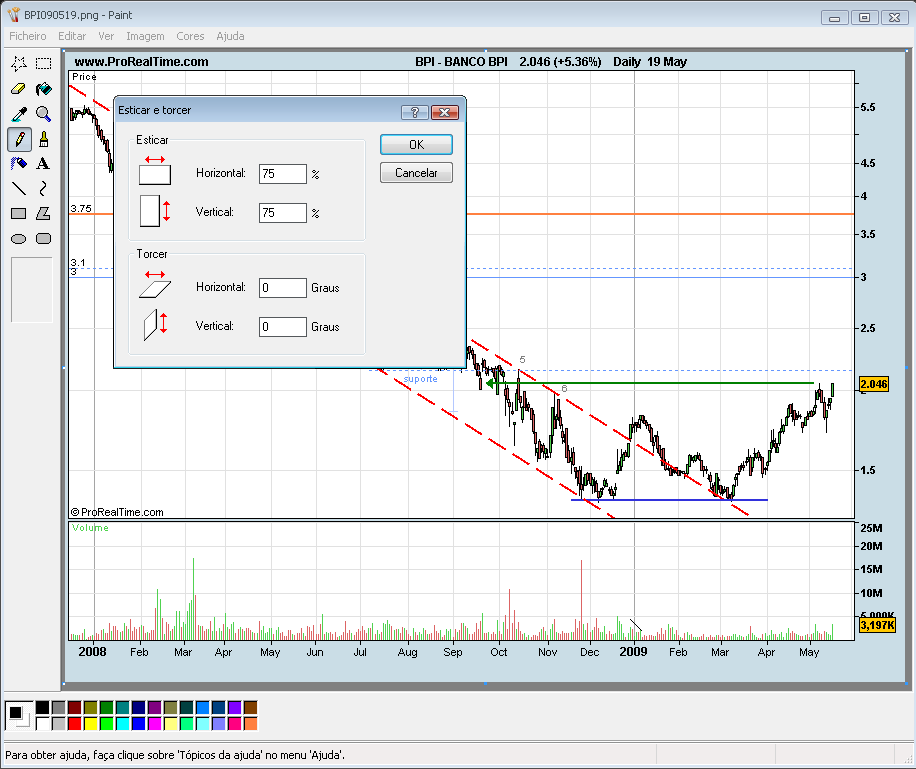Open the Ficheiro menu
The image size is (916, 769).
coord(27,36)
